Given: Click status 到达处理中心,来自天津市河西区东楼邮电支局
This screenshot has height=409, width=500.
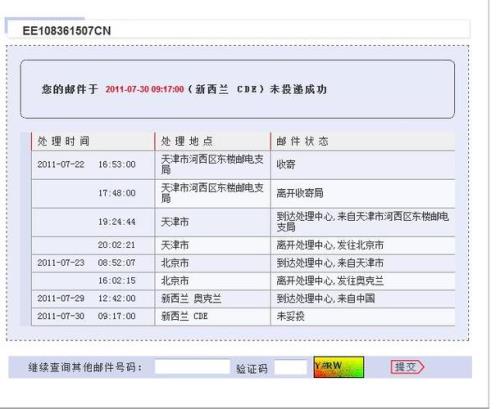Looking at the screenshot, I should tap(363, 222).
